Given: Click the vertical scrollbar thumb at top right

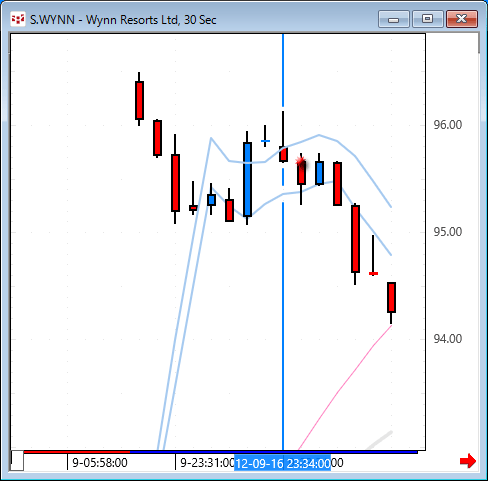Looking at the screenshot, I should (479, 43).
